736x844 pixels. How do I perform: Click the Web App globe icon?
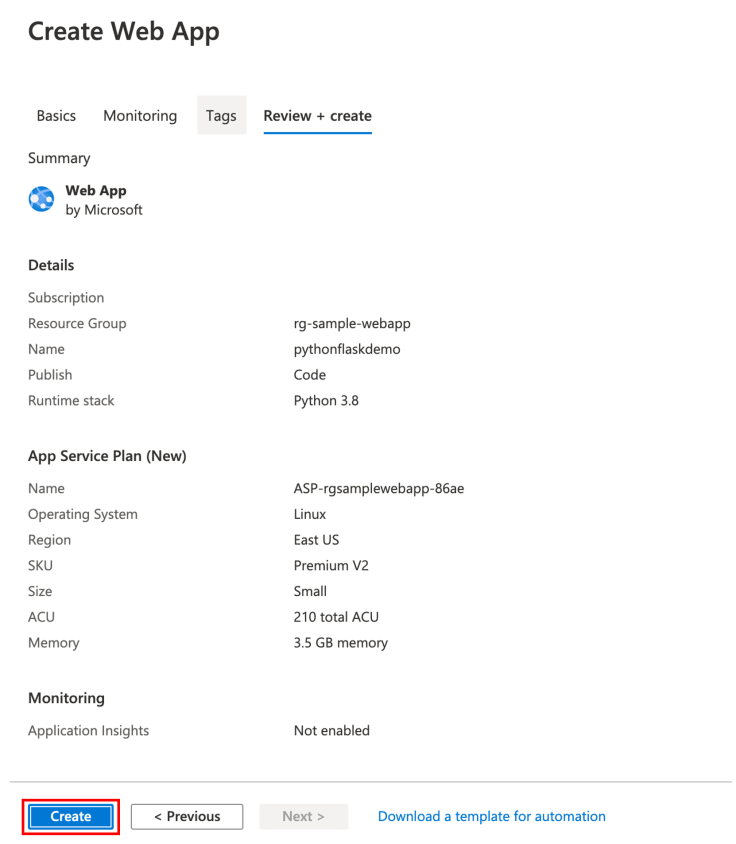[41, 198]
